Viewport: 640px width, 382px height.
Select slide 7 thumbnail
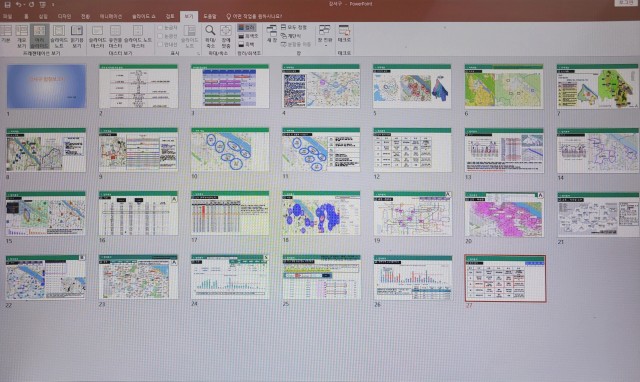pyautogui.click(x=598, y=86)
